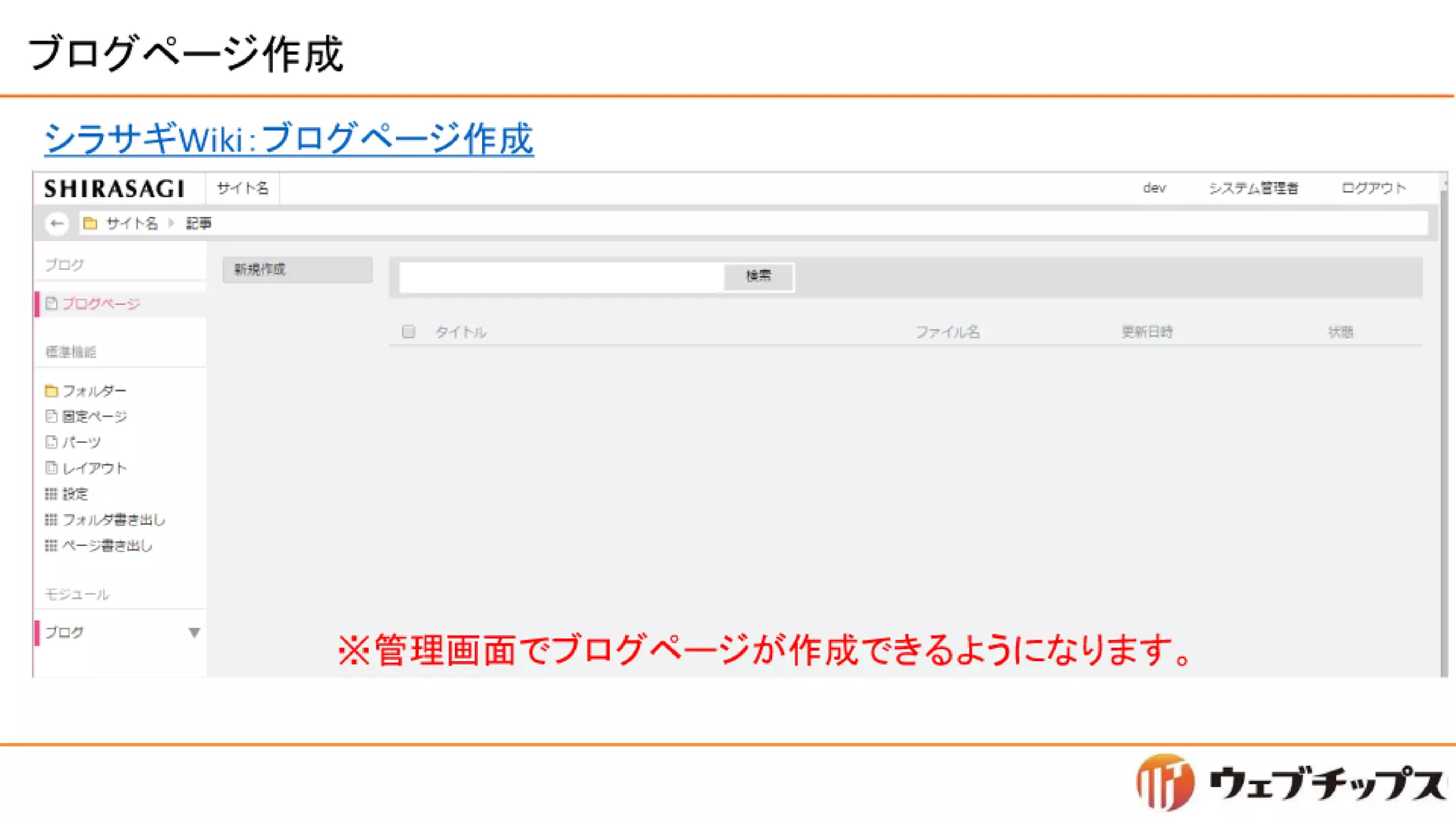The height and width of the screenshot is (819, 1456).
Task: Click the システム管理者 user link
Action: [x=1253, y=188]
